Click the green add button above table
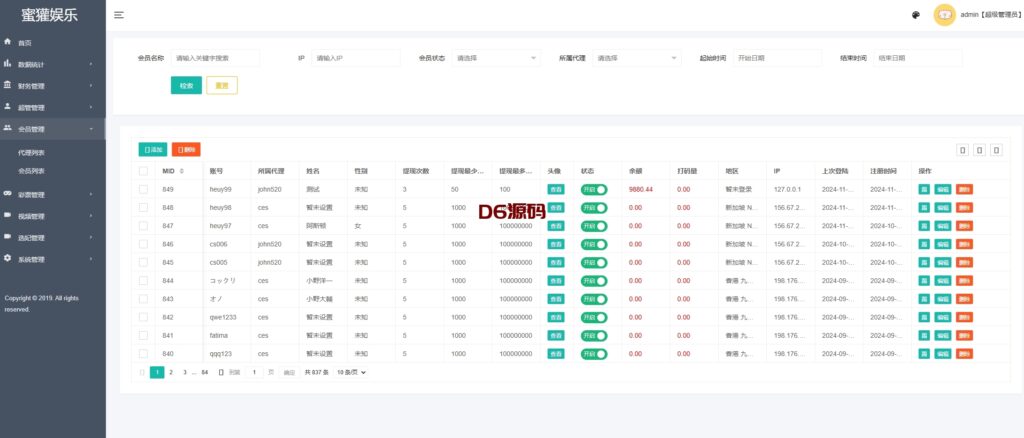The image size is (1024, 438). (x=153, y=149)
